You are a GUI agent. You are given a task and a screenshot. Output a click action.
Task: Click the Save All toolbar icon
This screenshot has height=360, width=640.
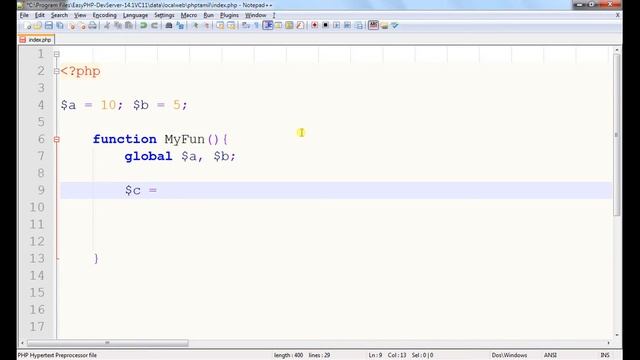point(60,26)
